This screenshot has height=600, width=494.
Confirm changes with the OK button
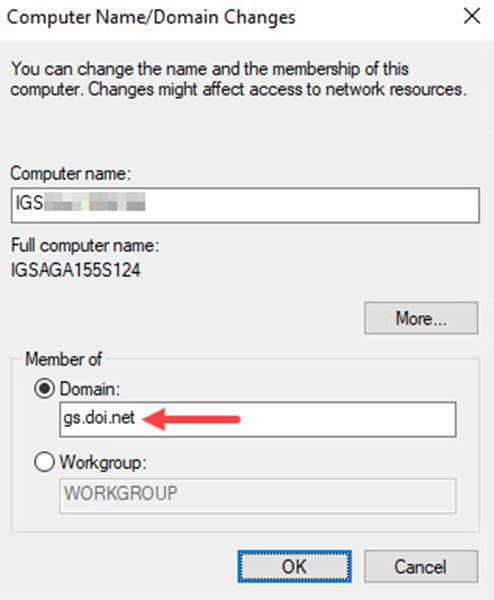[294, 566]
